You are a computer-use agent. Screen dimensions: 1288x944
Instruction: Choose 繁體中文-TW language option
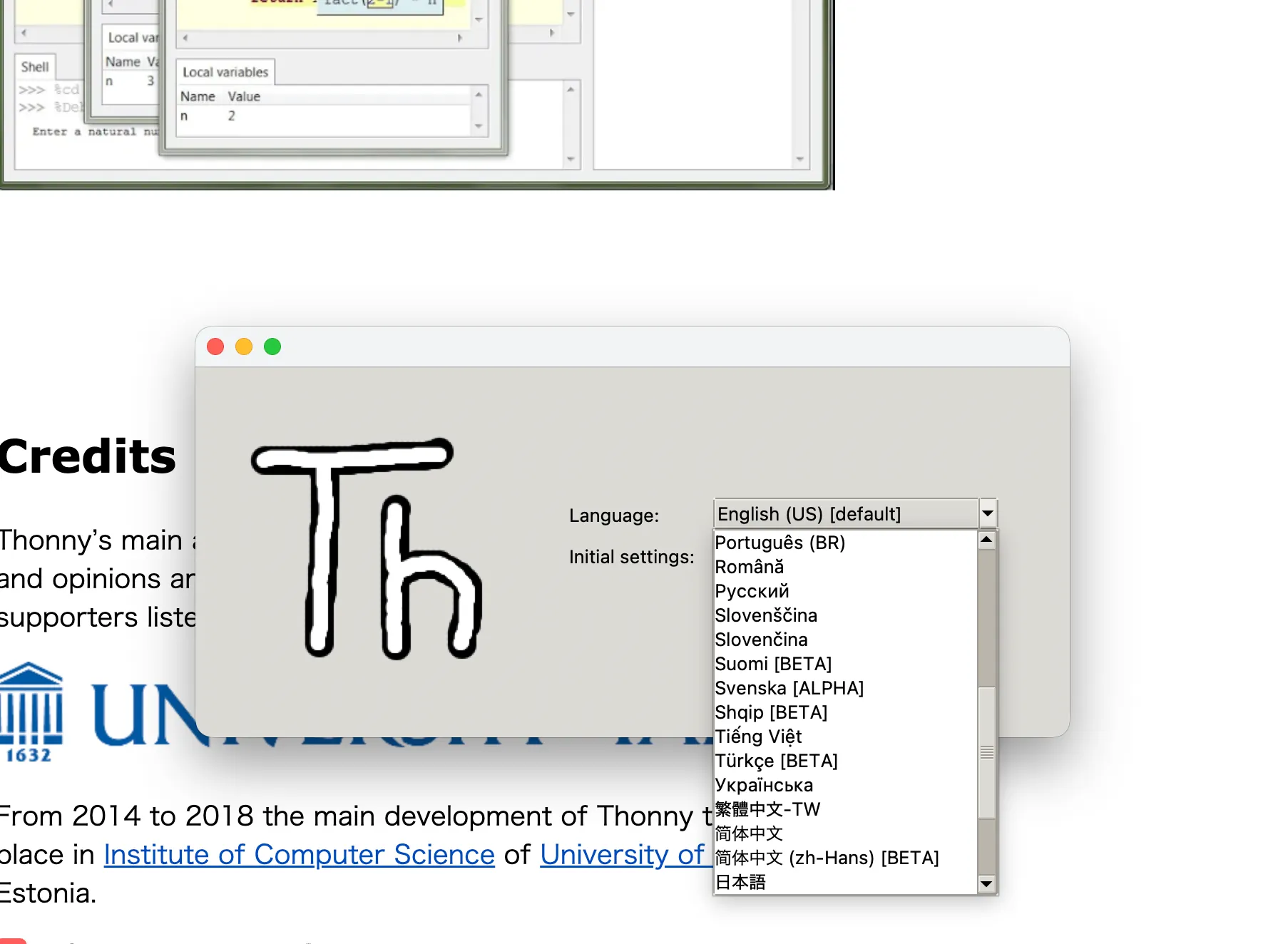click(x=767, y=810)
